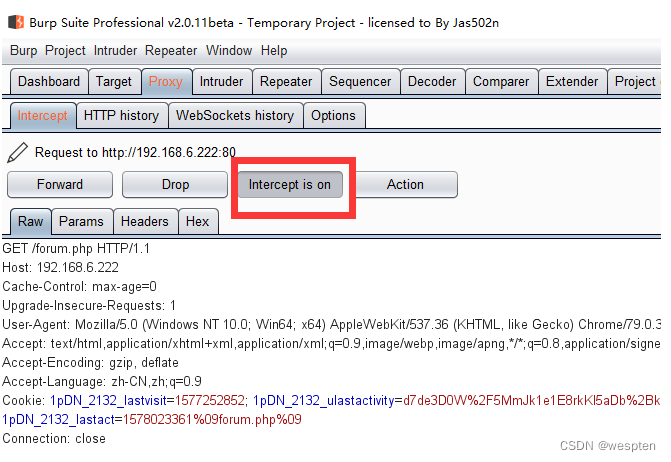Screen dimensions: 671x462
Task: Go to the Intruder tool tab
Action: point(222,81)
